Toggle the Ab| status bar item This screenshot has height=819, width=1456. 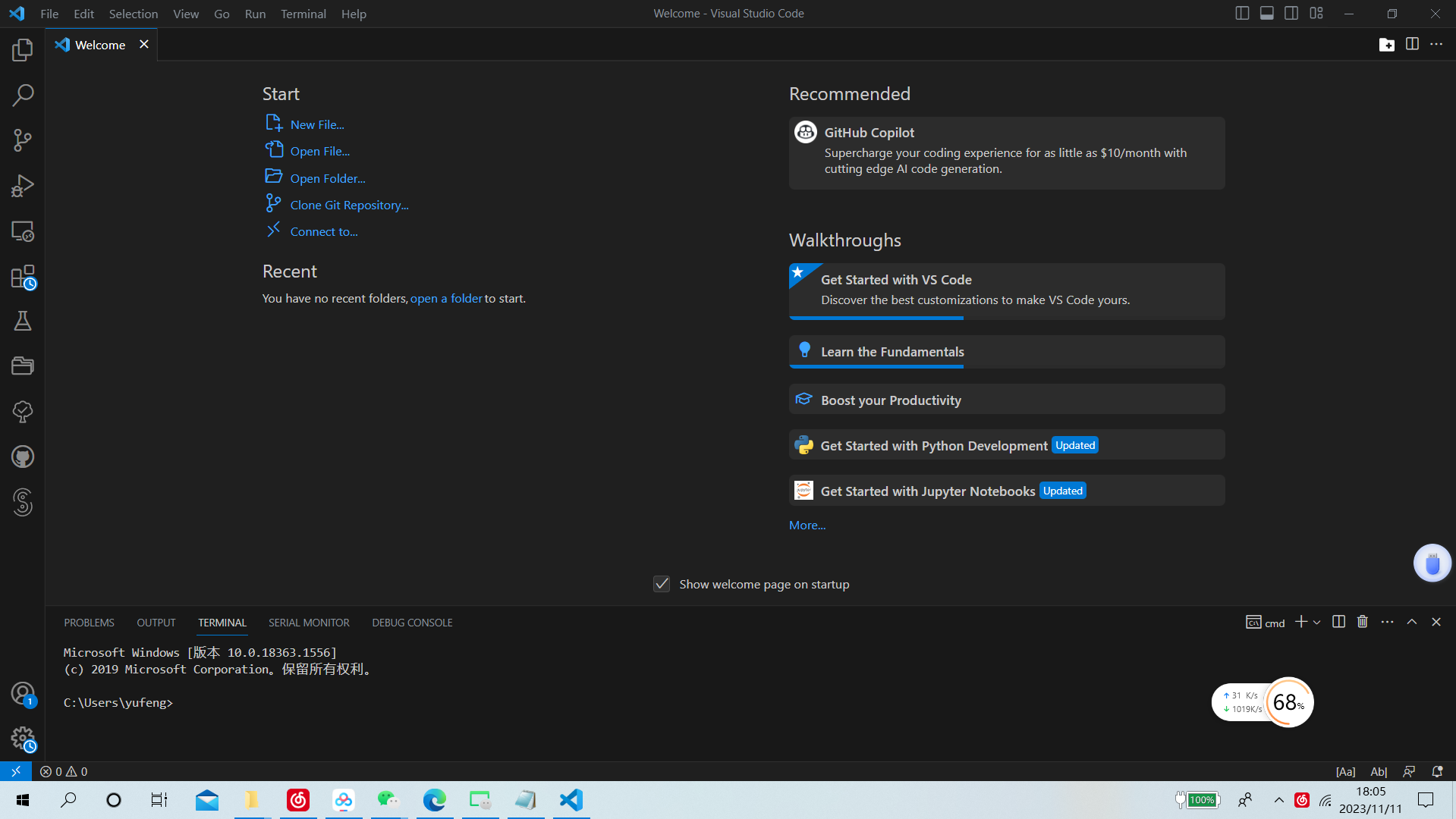pyautogui.click(x=1379, y=771)
